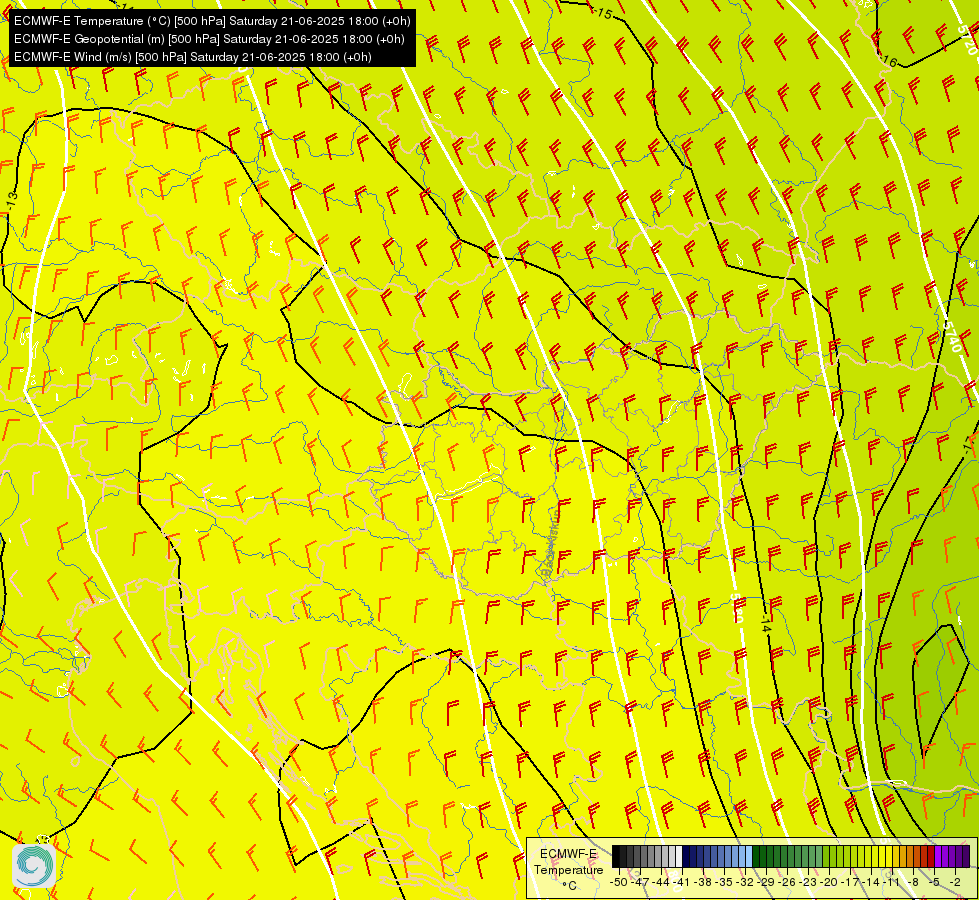Click the swirl logo icon at bottom-left
This screenshot has height=900, width=979.
tap(34, 866)
